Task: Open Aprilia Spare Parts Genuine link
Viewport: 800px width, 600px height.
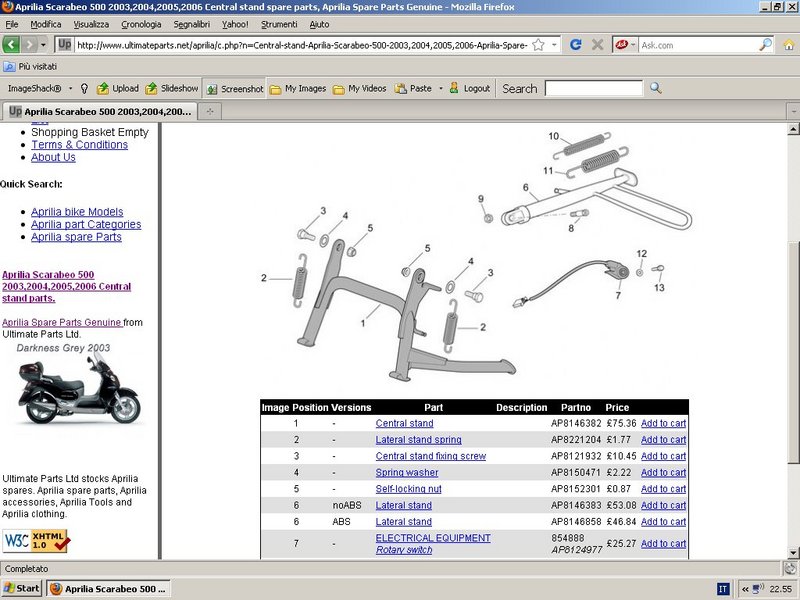Action: (x=62, y=322)
